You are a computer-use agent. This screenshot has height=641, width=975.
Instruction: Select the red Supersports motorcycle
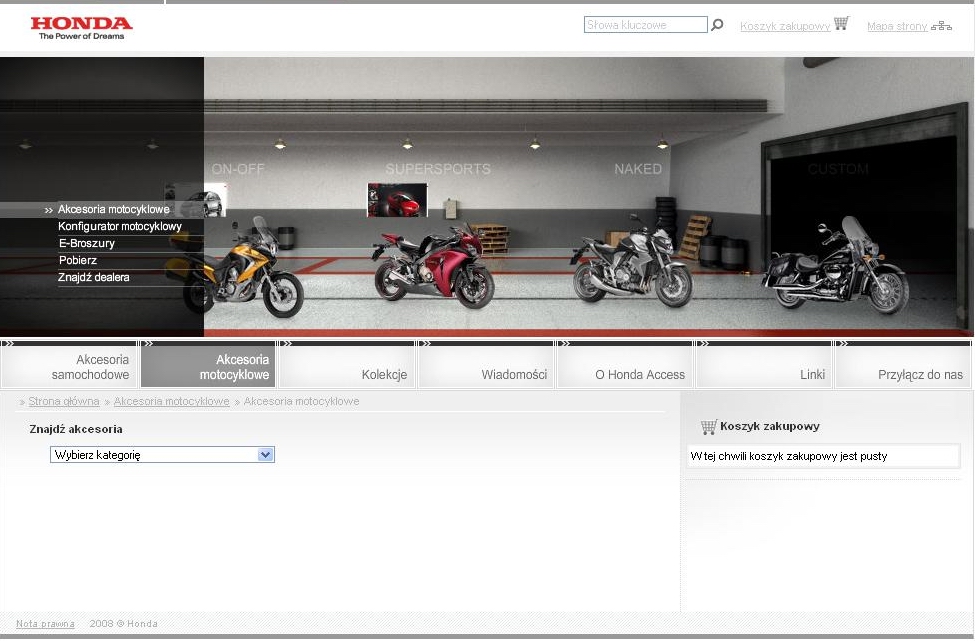pos(432,265)
